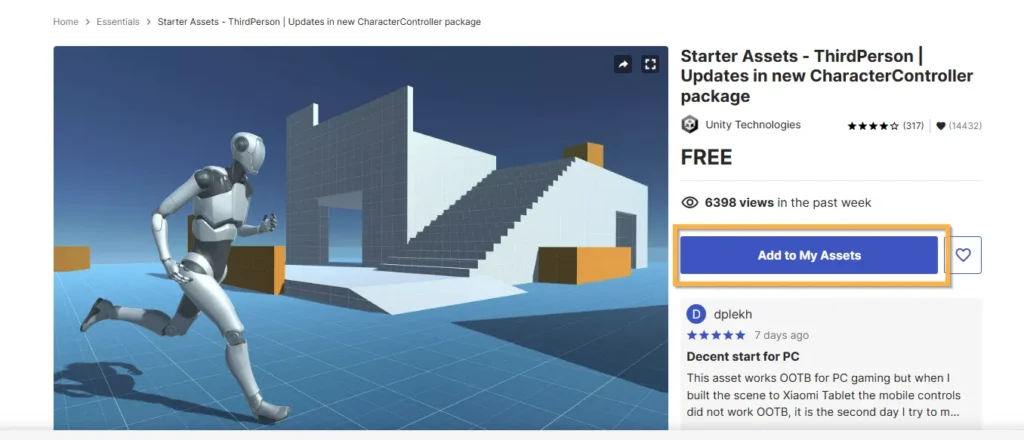Open the (317) reviews count link
1024x440 pixels.
[x=913, y=126]
